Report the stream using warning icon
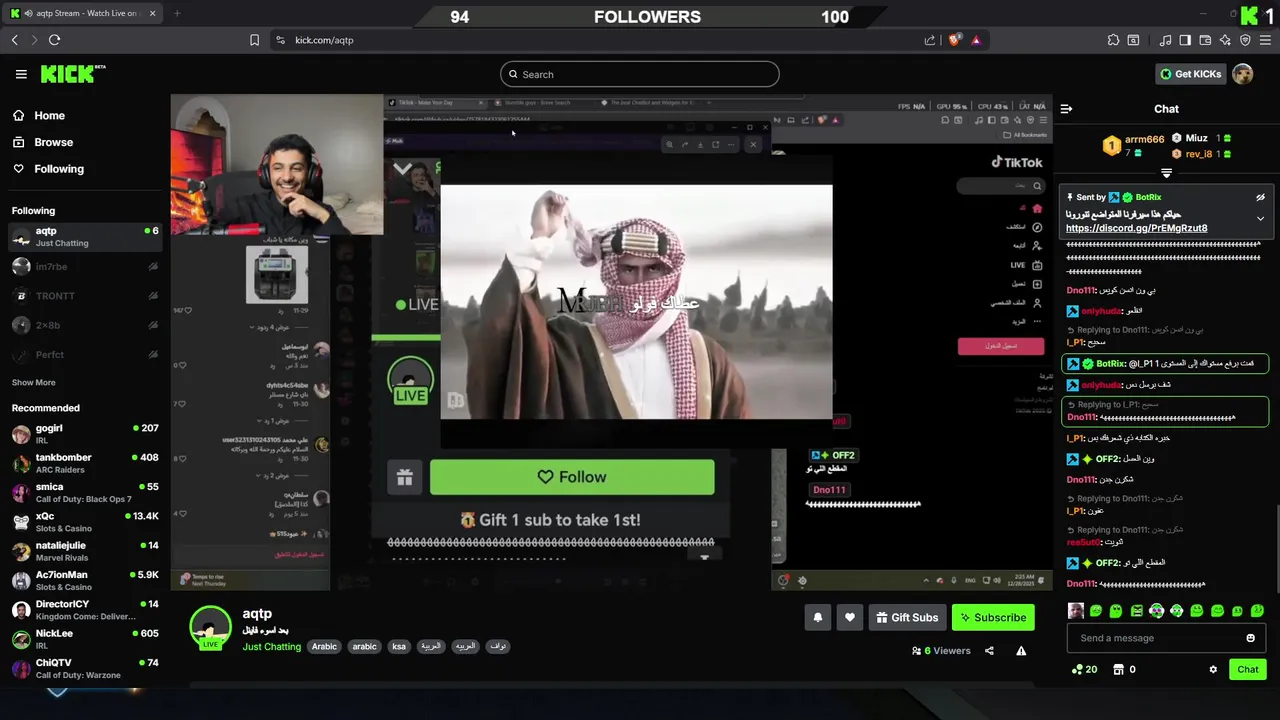This screenshot has width=1280, height=720. 1021,650
